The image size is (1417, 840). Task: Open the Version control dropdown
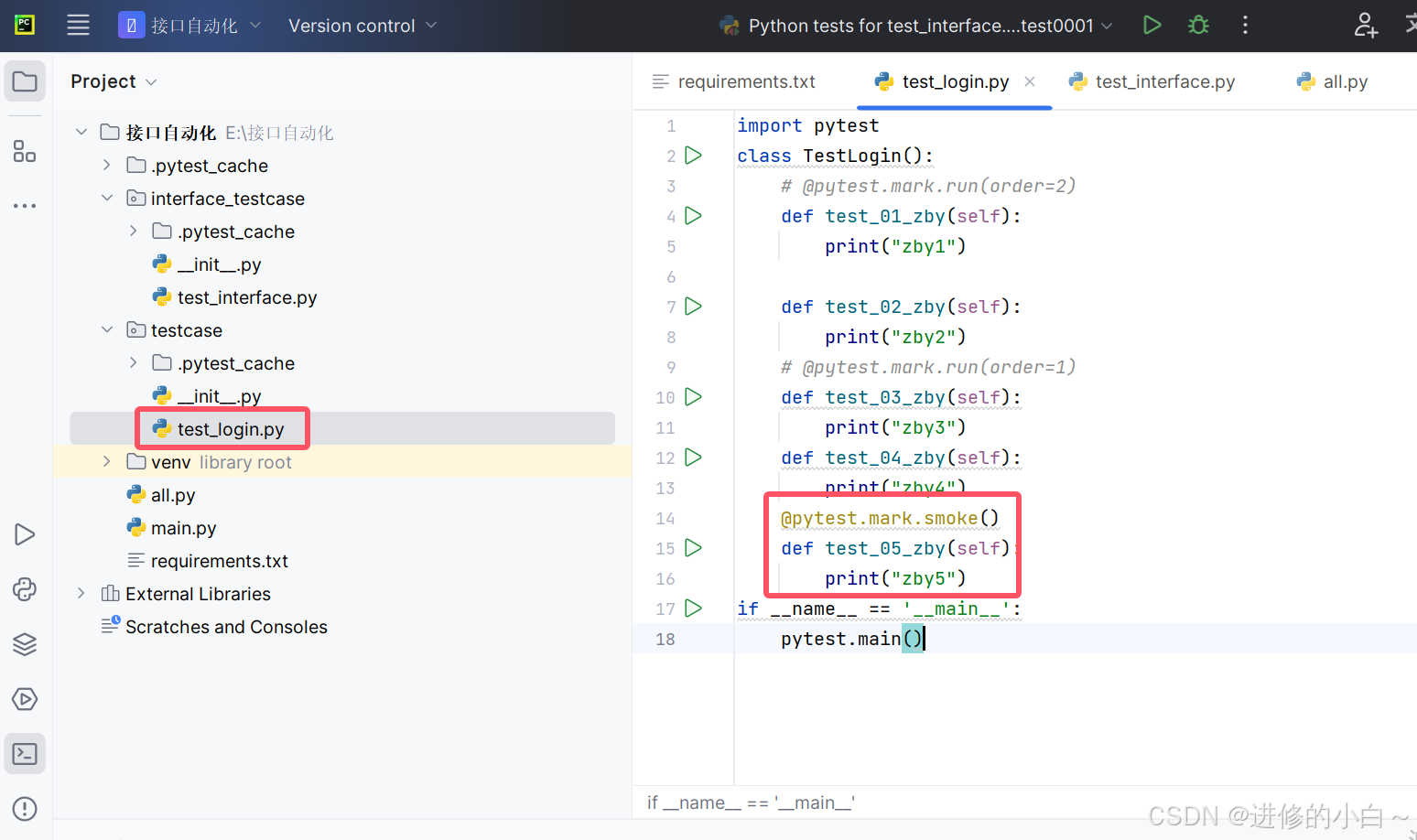tap(361, 25)
